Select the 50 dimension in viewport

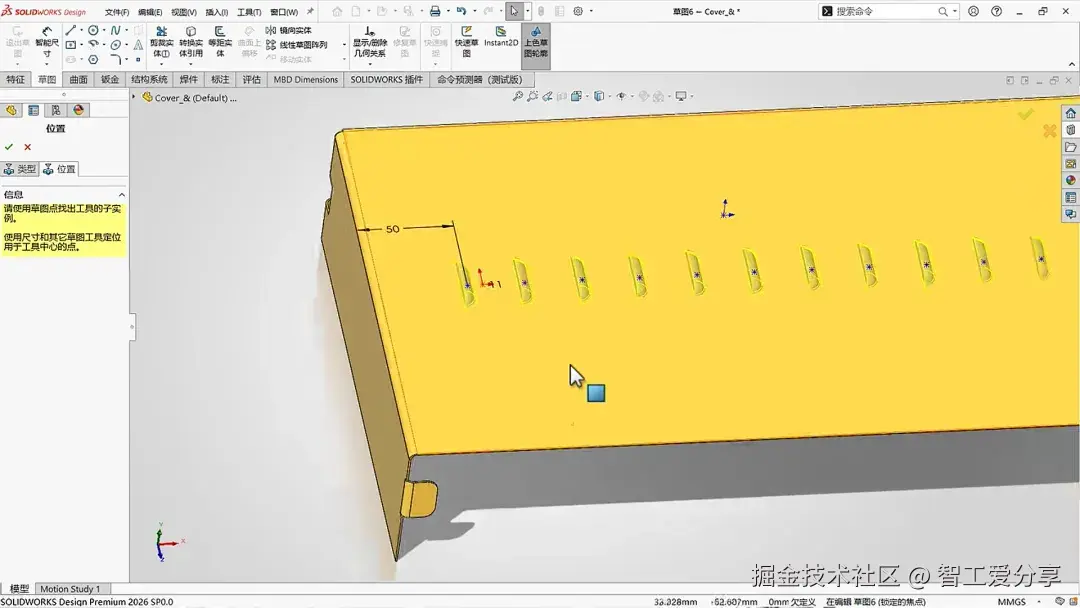coord(393,229)
